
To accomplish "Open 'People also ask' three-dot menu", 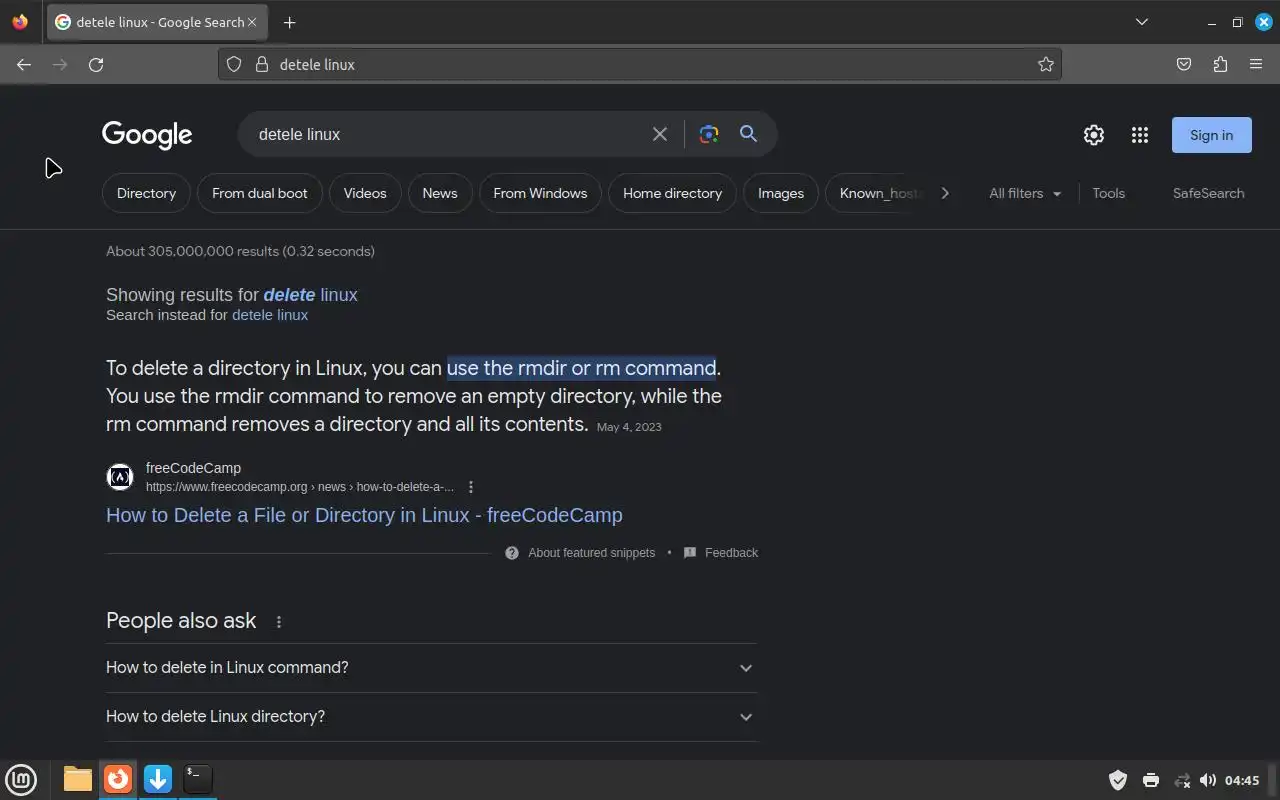I will pos(279,622).
